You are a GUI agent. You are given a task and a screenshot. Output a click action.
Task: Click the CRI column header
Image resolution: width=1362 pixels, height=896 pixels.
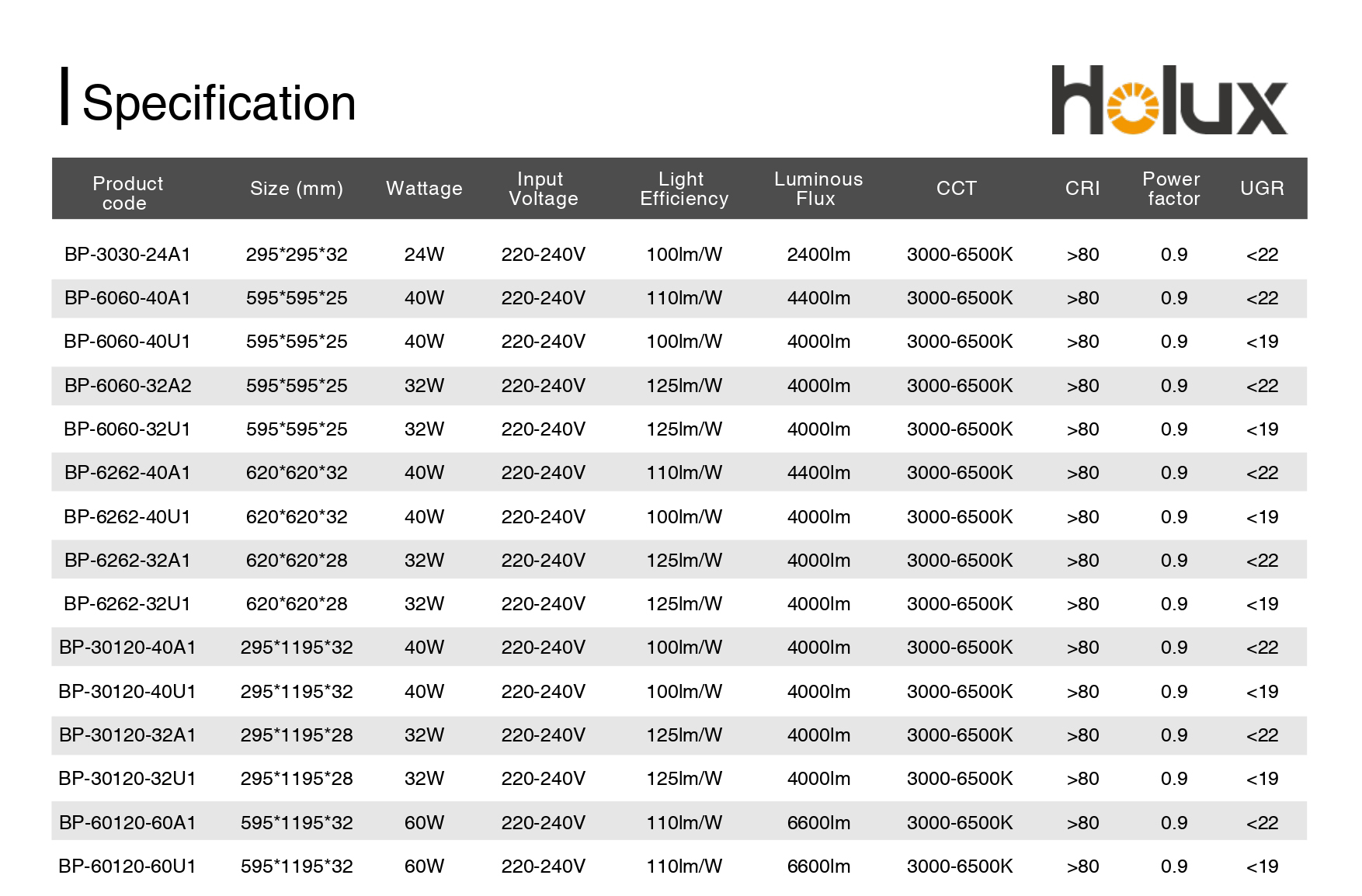pos(1082,189)
